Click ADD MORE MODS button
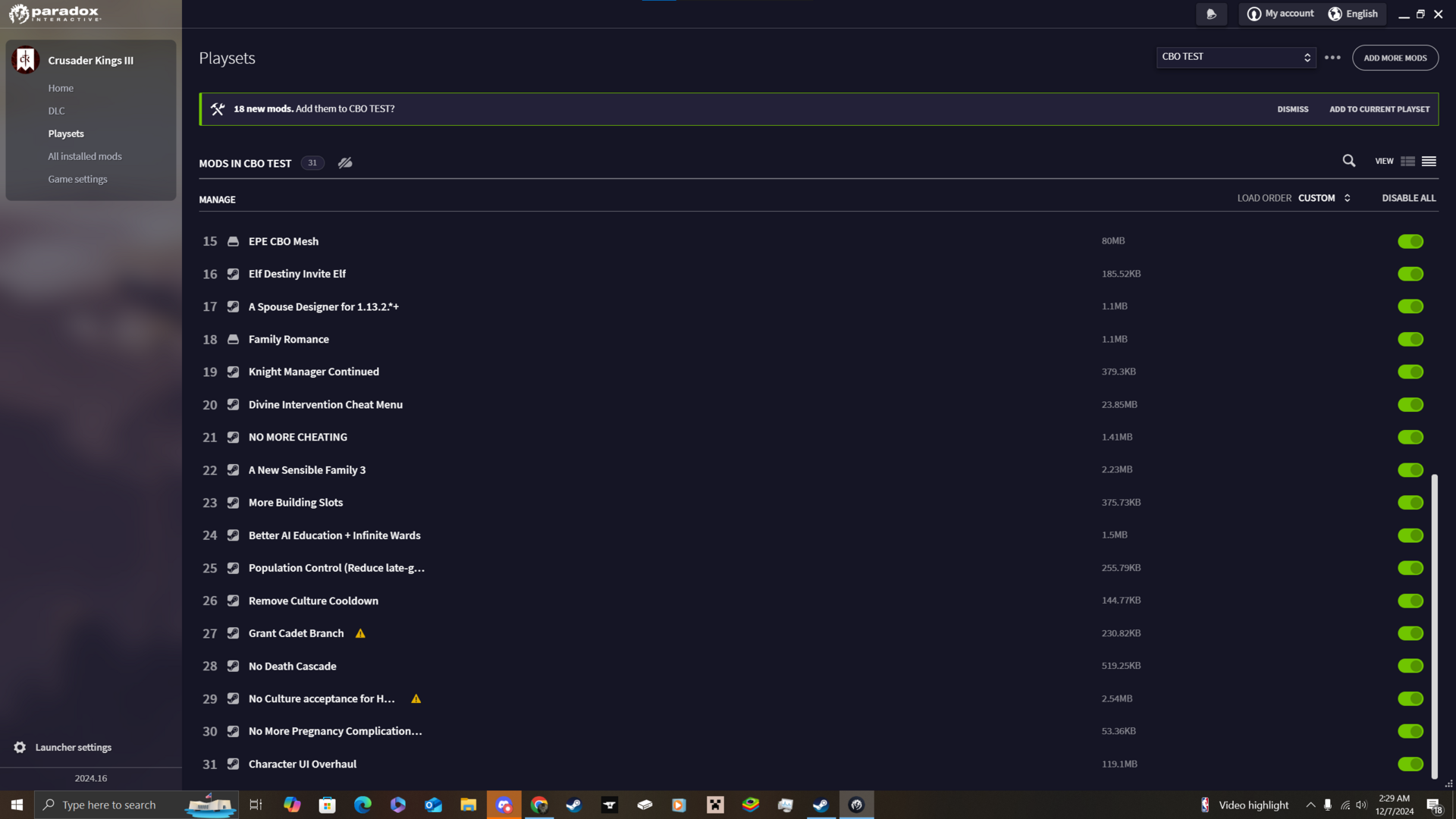The image size is (1456, 819). [1395, 58]
